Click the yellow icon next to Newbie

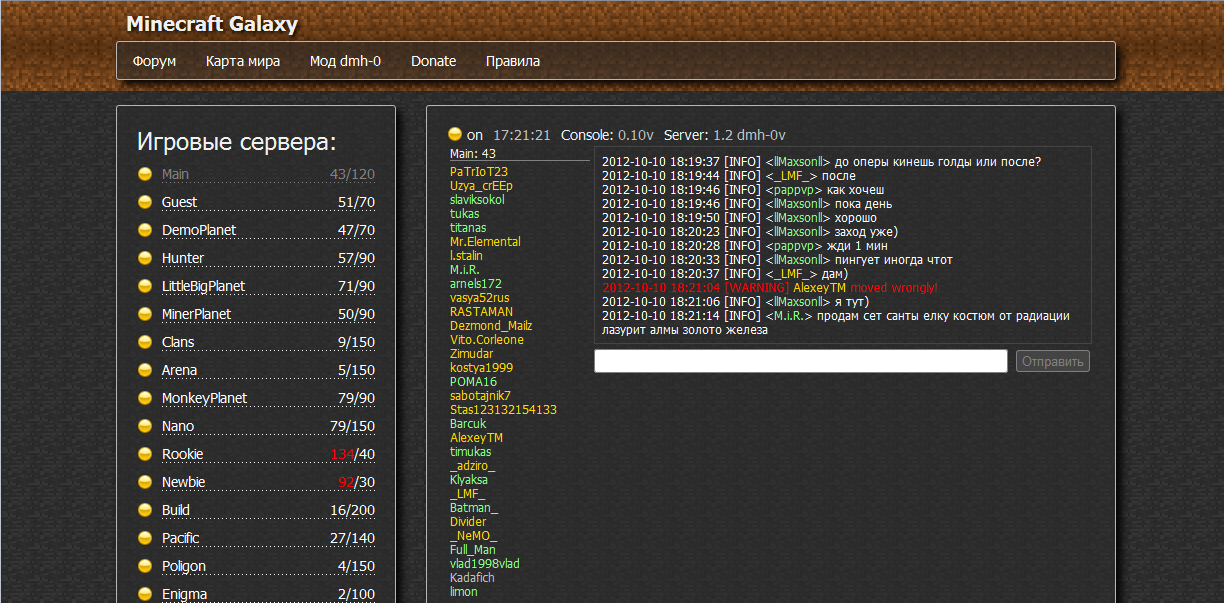pos(145,482)
